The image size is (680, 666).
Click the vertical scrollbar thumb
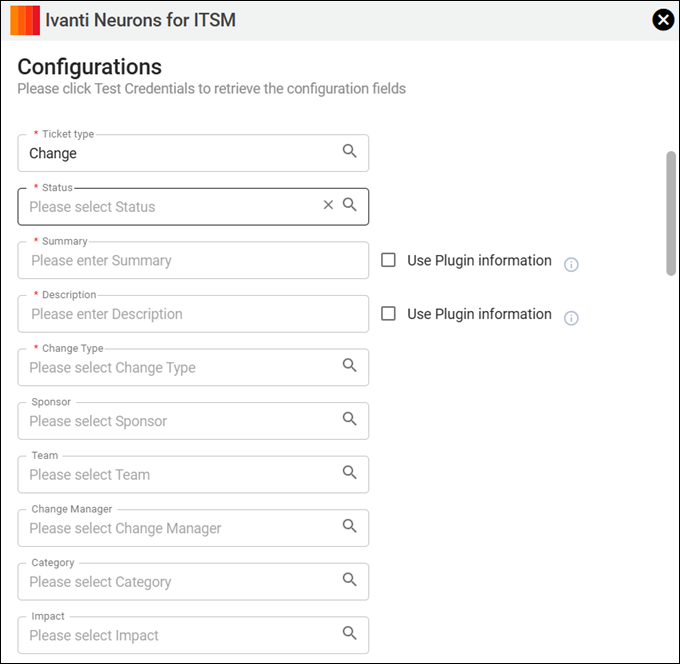pos(671,213)
